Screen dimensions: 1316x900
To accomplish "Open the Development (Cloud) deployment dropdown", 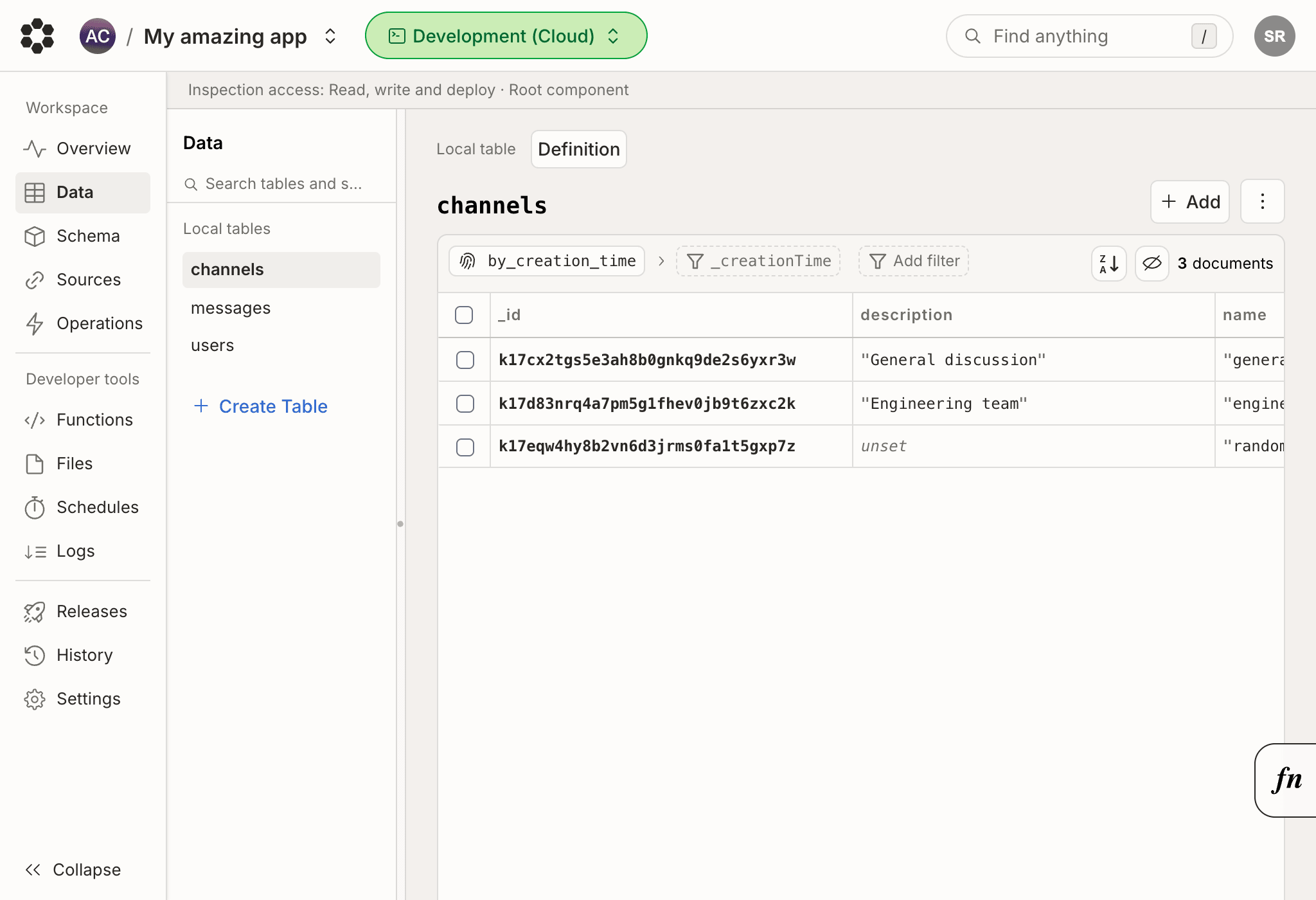I will pos(506,36).
